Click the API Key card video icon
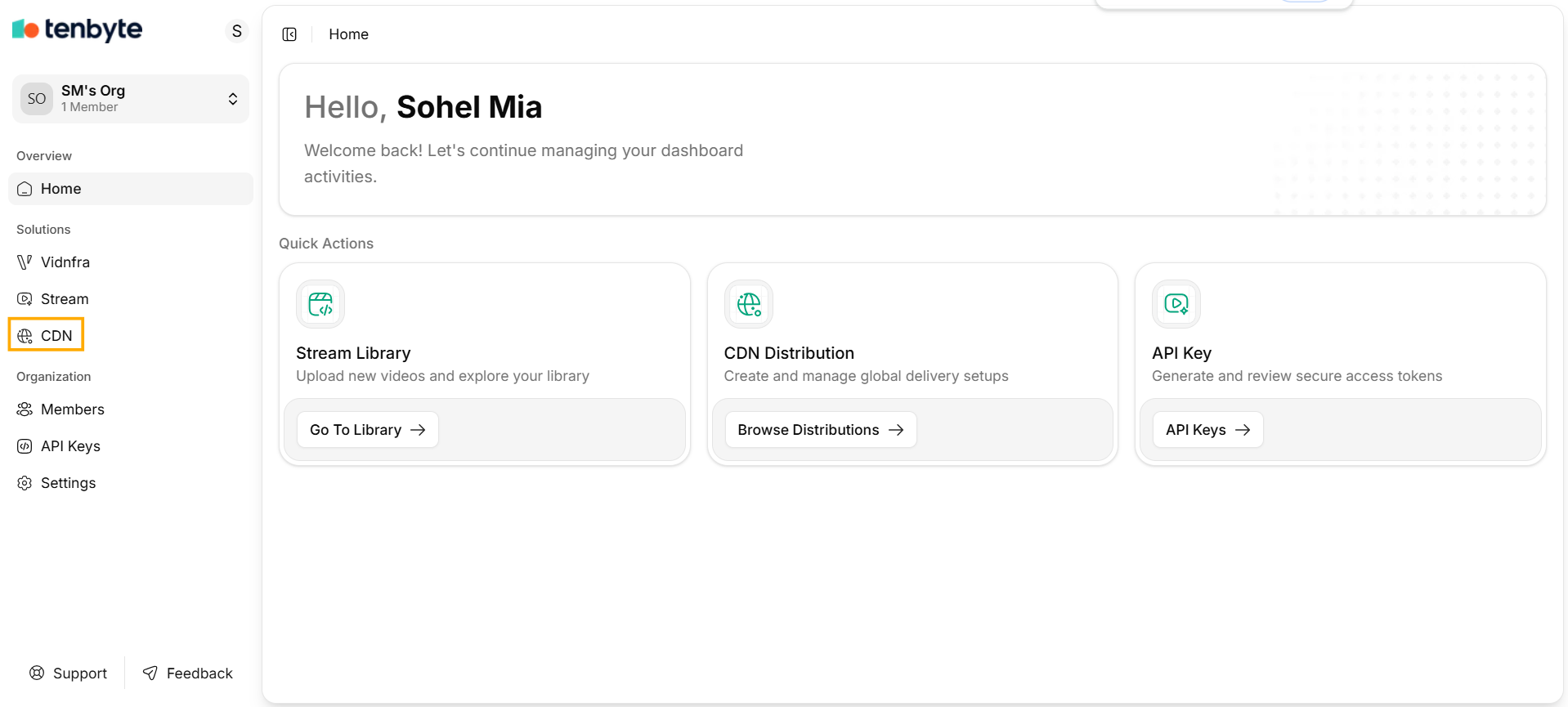 (1176, 304)
